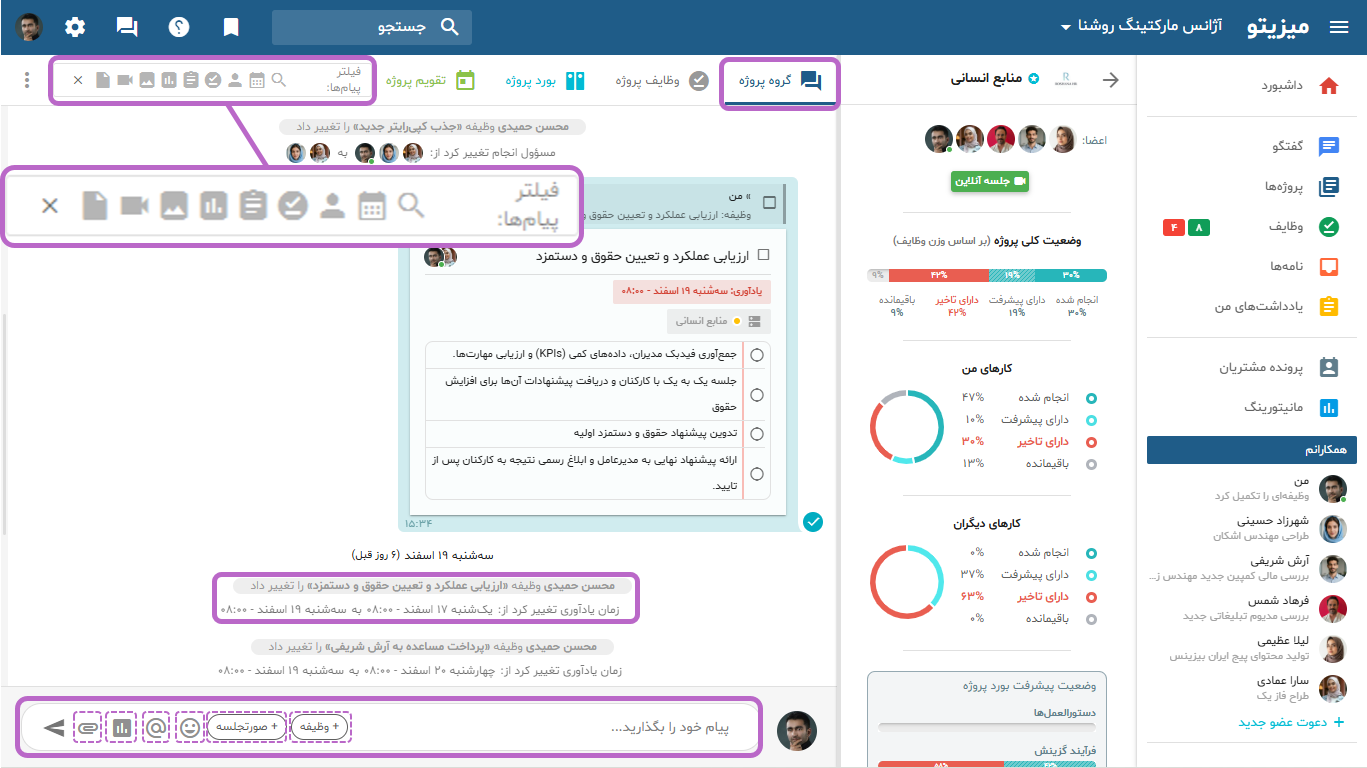Click the دستورالعمل‌ها board progress bar
1367x768 pixels.
[x=987, y=727]
